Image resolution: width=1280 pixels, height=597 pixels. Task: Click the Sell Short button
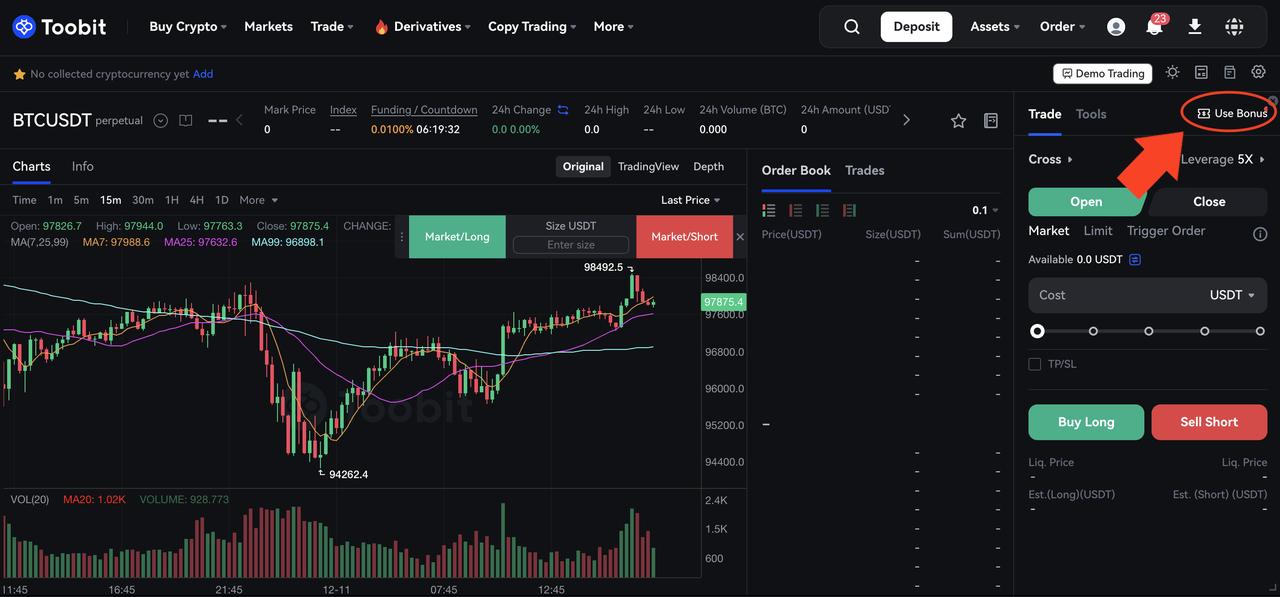coord(1209,422)
